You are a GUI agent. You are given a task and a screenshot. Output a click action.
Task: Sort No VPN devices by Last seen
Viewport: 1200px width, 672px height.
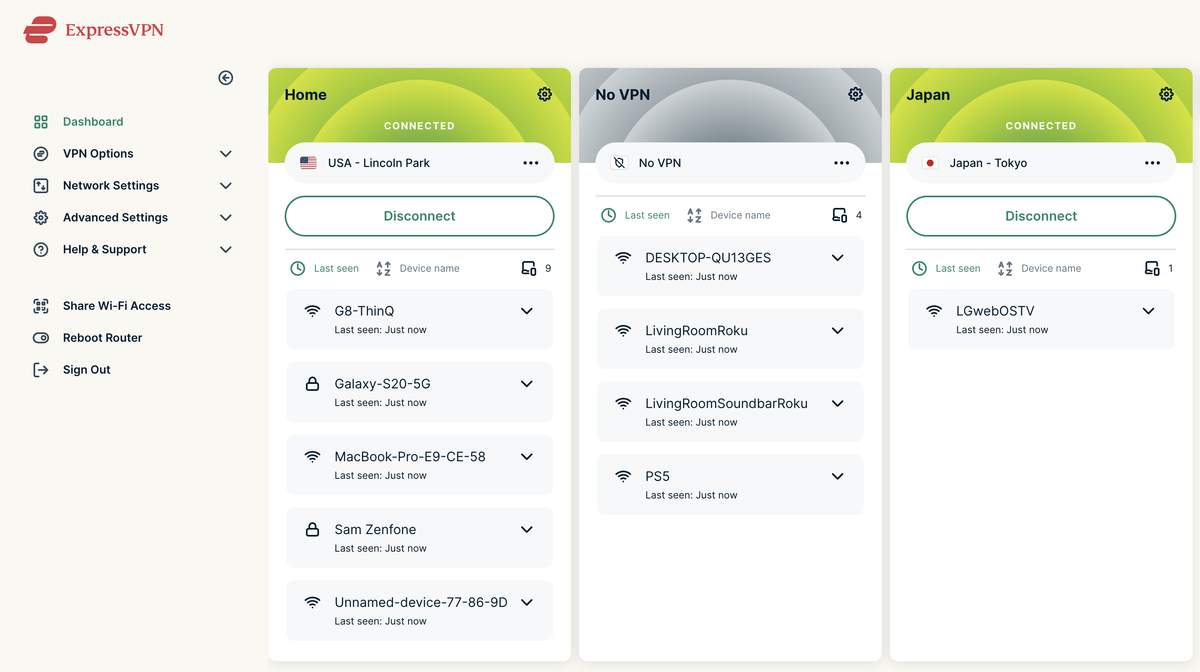coord(636,216)
